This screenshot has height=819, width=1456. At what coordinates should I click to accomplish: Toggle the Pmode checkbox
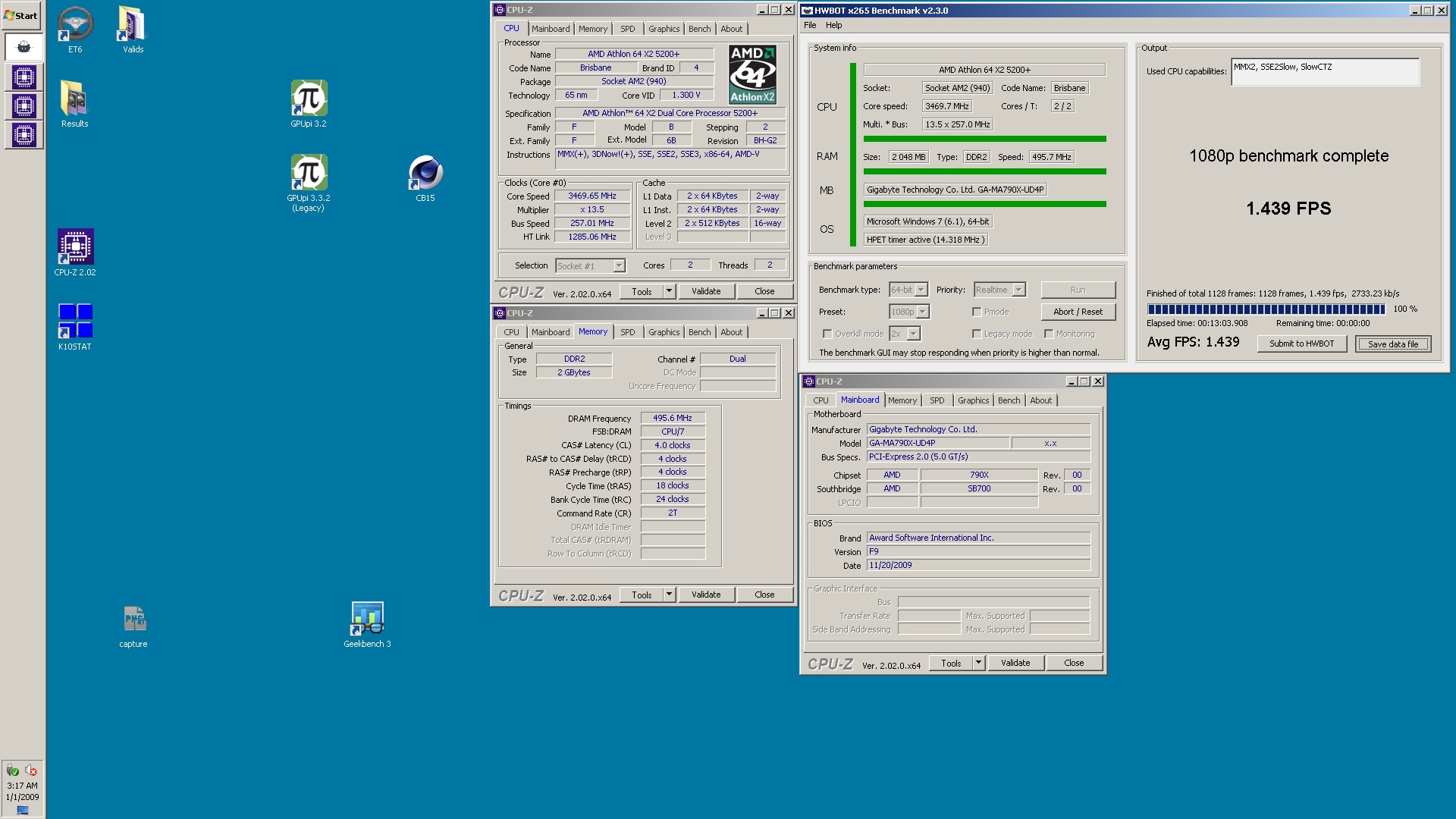pyautogui.click(x=977, y=312)
